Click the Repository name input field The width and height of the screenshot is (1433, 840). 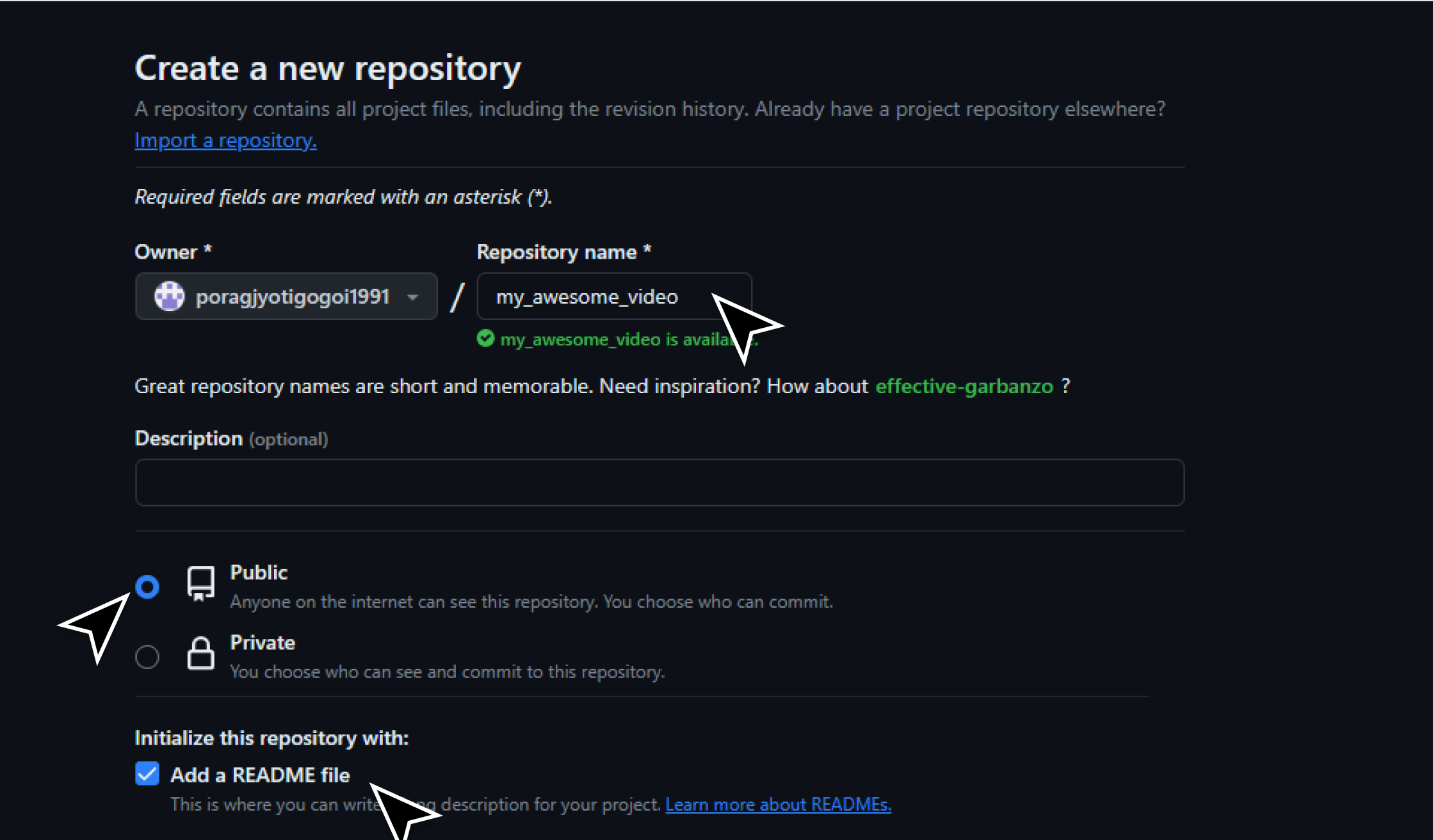click(614, 296)
